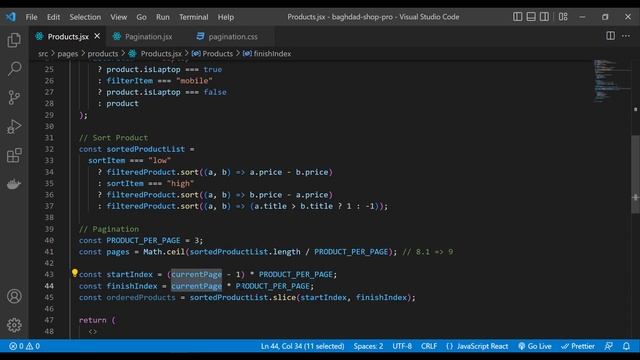
Task: Open the Run and Debug view
Action: (14, 127)
